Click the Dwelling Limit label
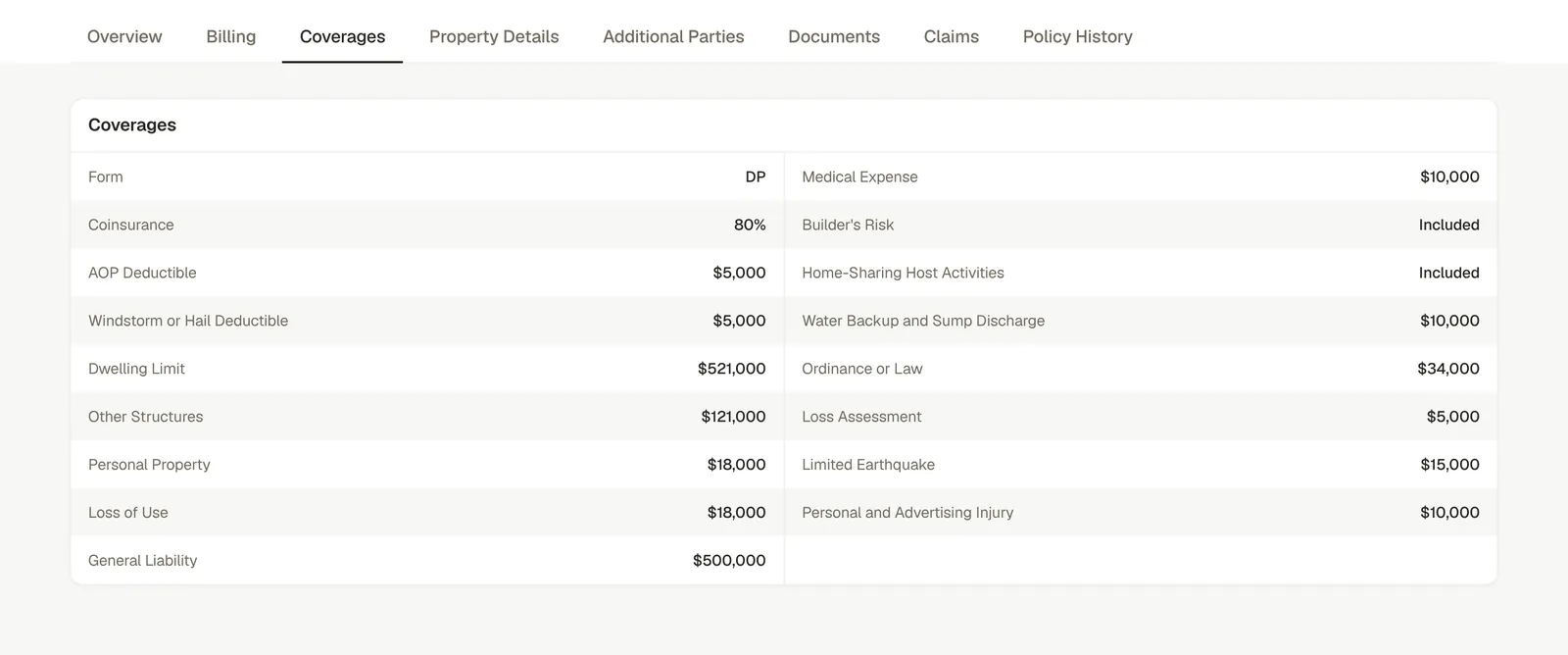The image size is (1568, 655). [x=136, y=369]
